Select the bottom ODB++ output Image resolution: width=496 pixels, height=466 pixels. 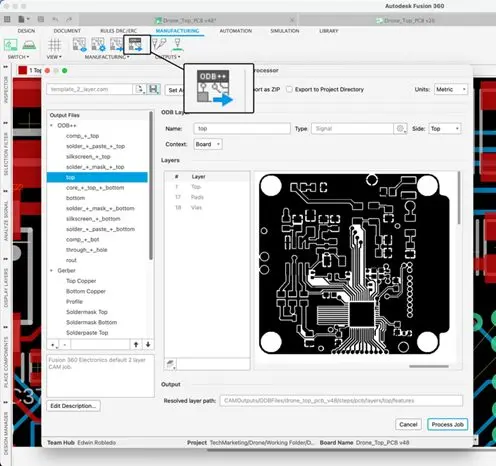pos(75,198)
